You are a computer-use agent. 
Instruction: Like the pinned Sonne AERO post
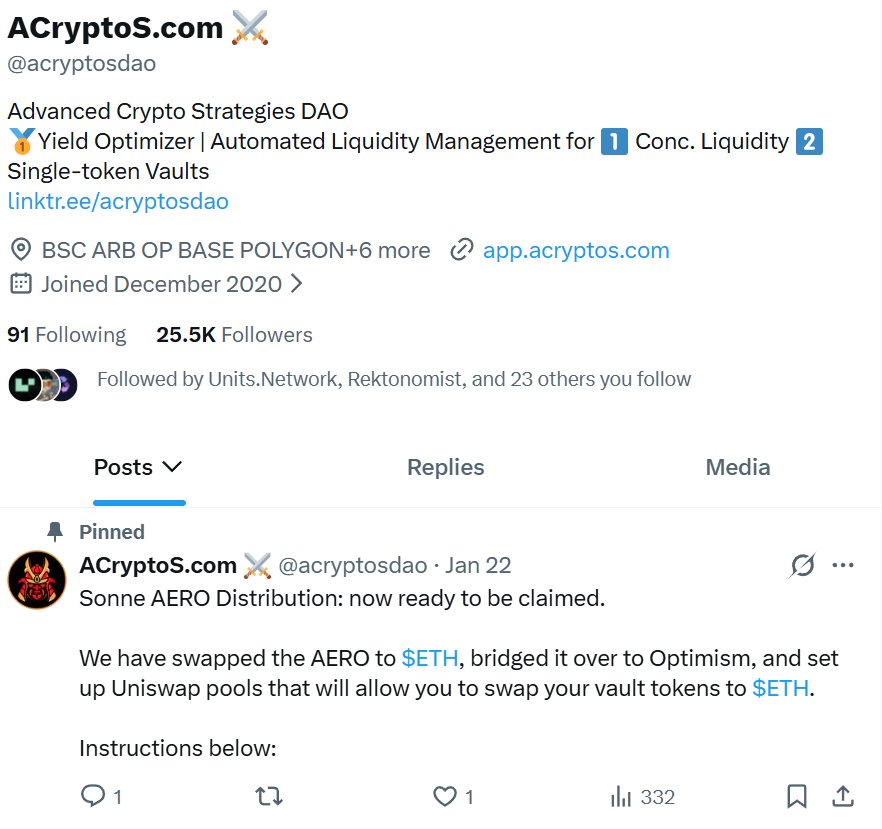pos(444,796)
